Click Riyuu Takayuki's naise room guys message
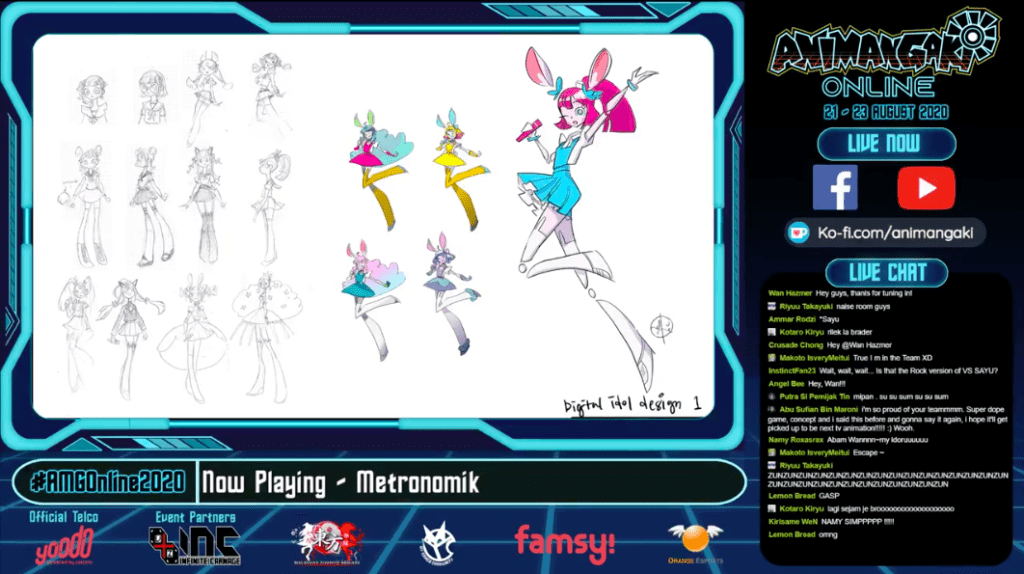Viewport: 1024px width, 574px height. click(829, 306)
